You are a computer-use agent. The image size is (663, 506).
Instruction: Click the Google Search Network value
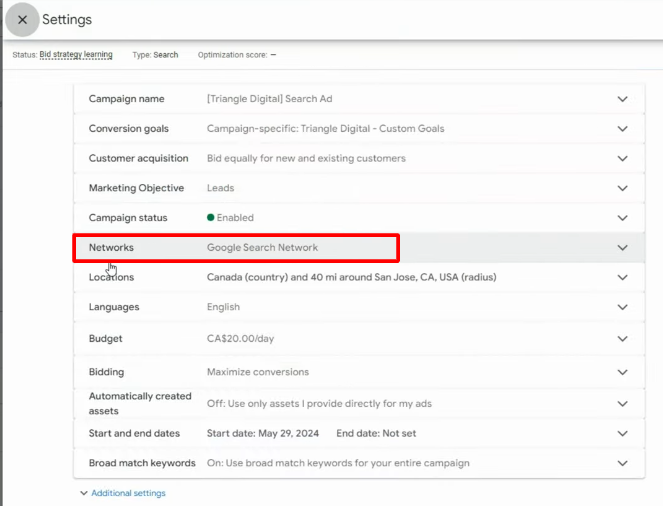click(262, 248)
